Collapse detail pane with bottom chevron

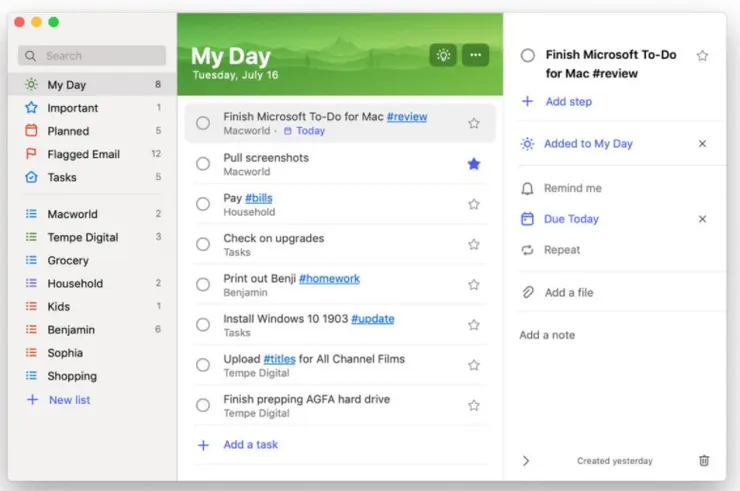pyautogui.click(x=527, y=461)
